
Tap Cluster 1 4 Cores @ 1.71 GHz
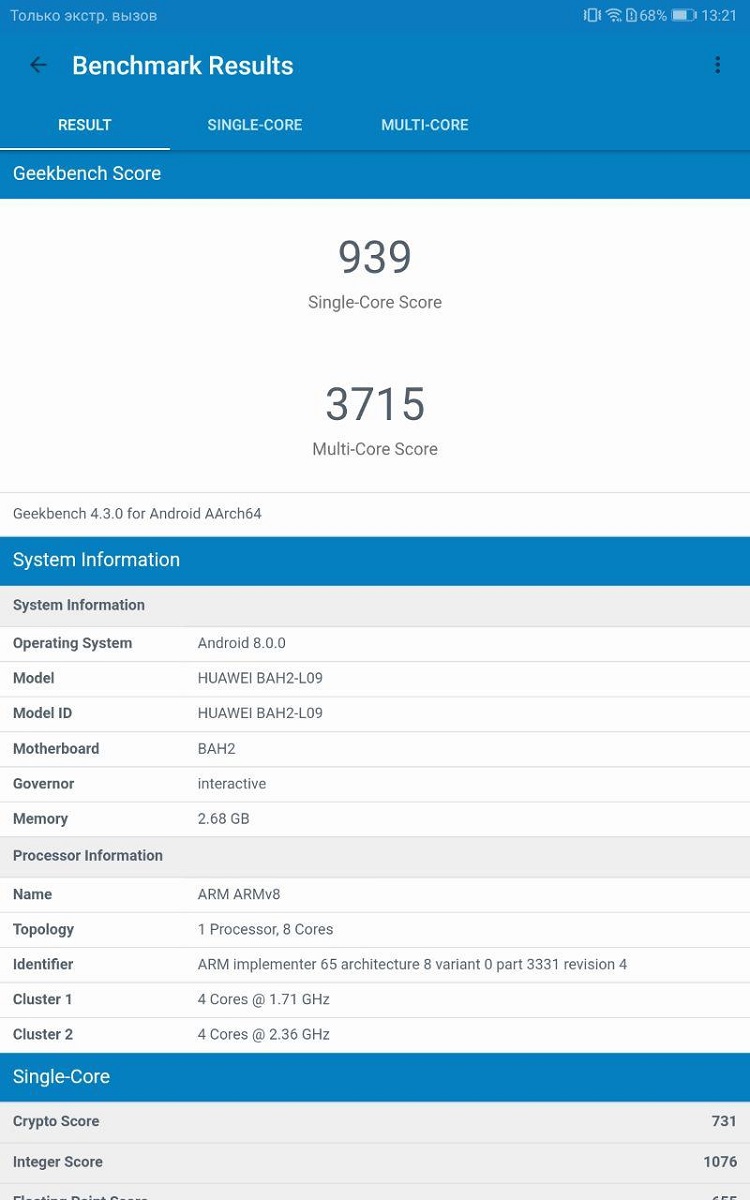(264, 999)
